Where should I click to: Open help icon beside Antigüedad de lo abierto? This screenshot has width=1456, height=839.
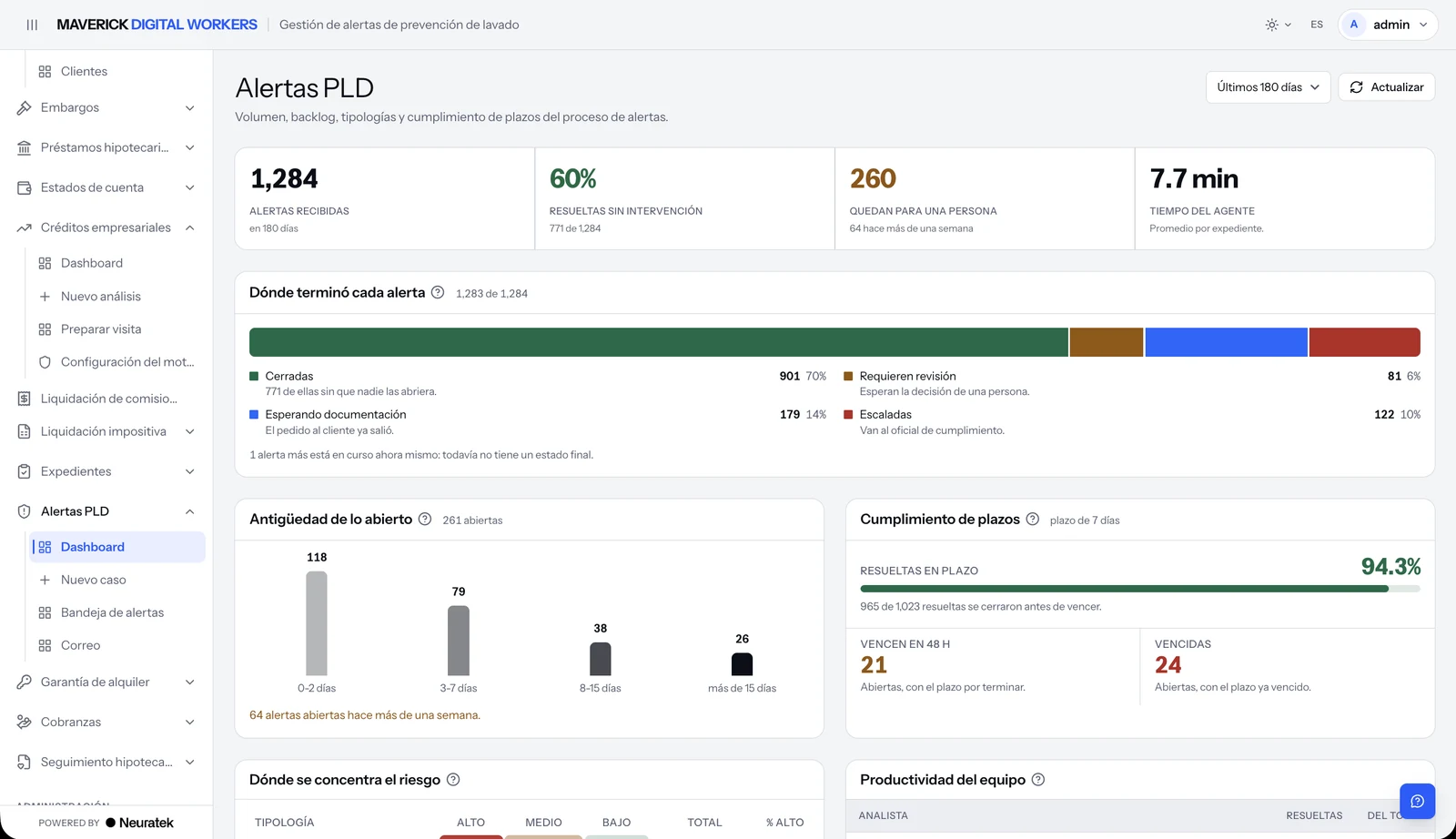[x=425, y=519]
